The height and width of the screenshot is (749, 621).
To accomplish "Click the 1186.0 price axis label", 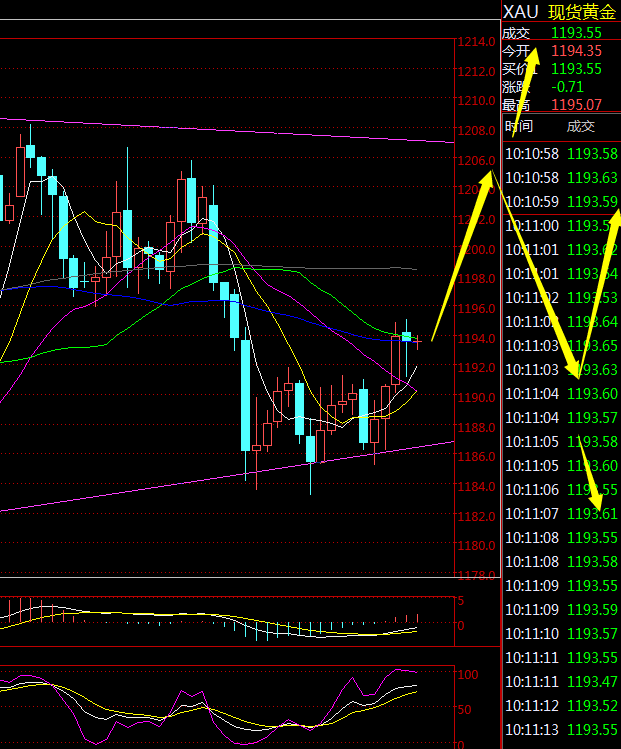I will pos(476,457).
